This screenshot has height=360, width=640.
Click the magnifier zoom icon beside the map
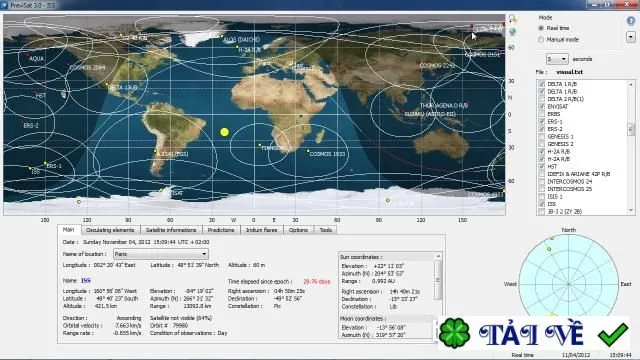tap(512, 18)
